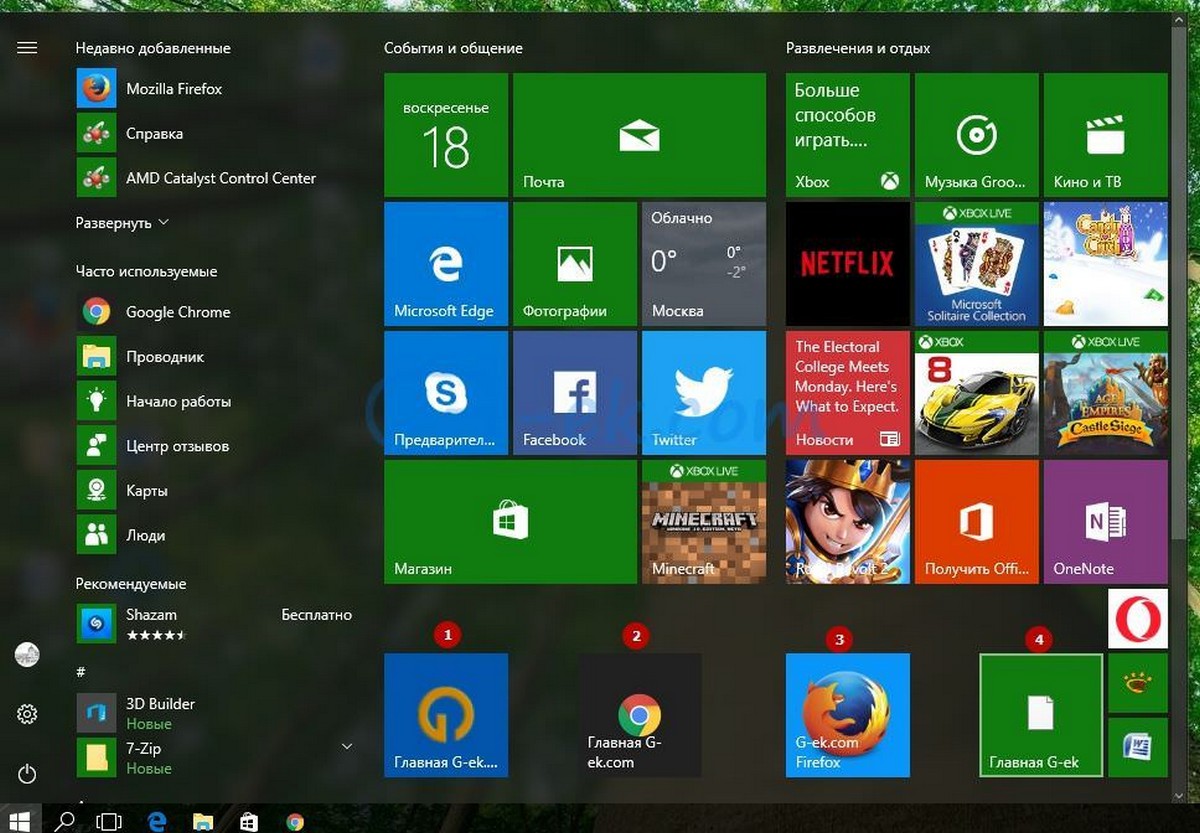Open Mozilla Firefox from recently added
The height and width of the screenshot is (833, 1200).
tap(173, 89)
